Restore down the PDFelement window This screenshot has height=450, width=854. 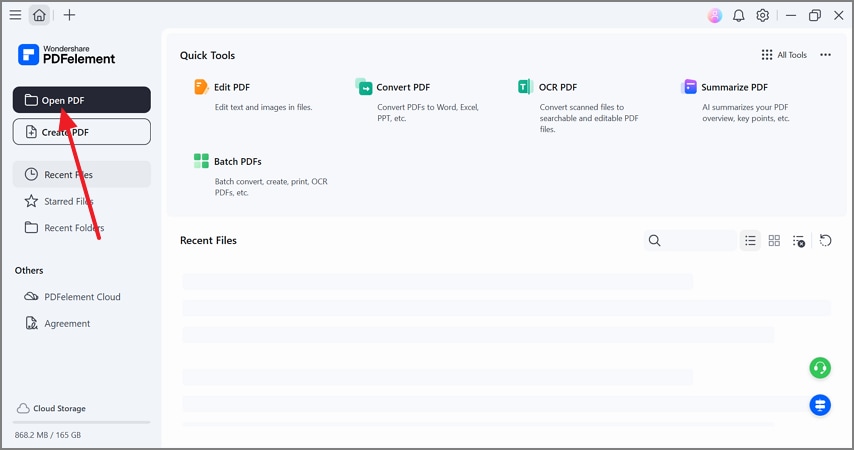(x=815, y=15)
